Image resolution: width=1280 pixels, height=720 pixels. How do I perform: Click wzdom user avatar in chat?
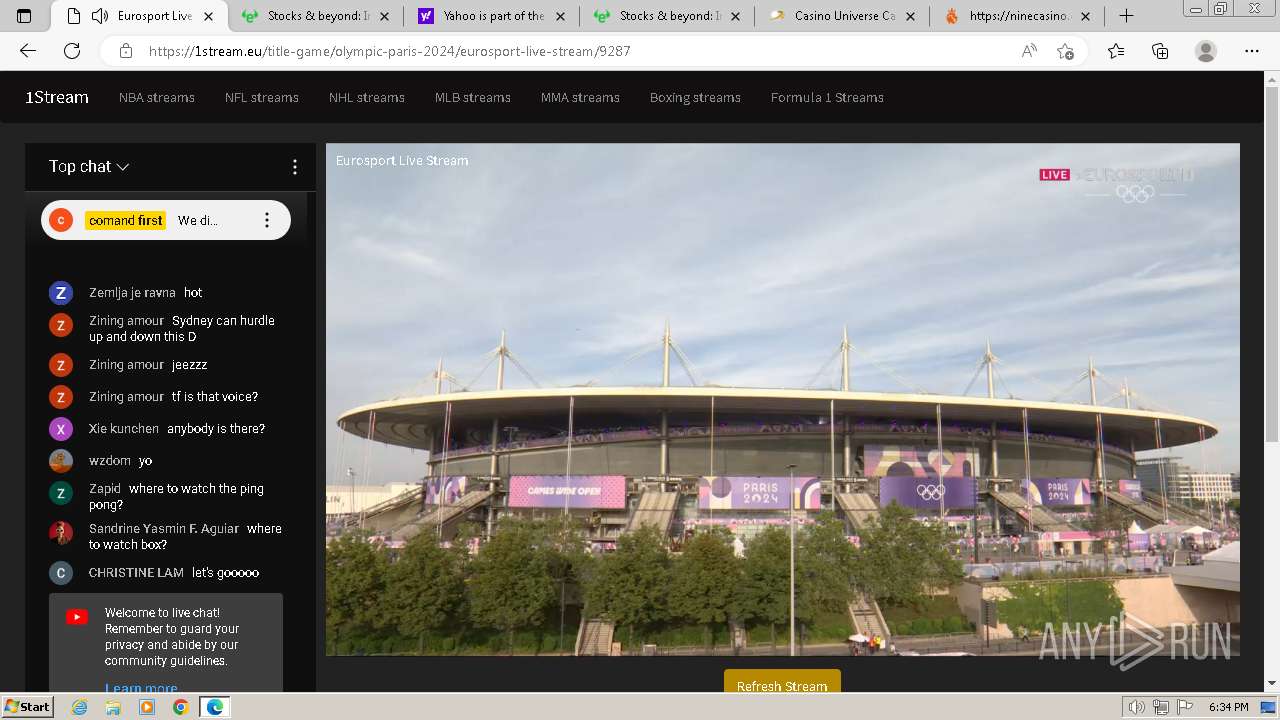point(61,461)
